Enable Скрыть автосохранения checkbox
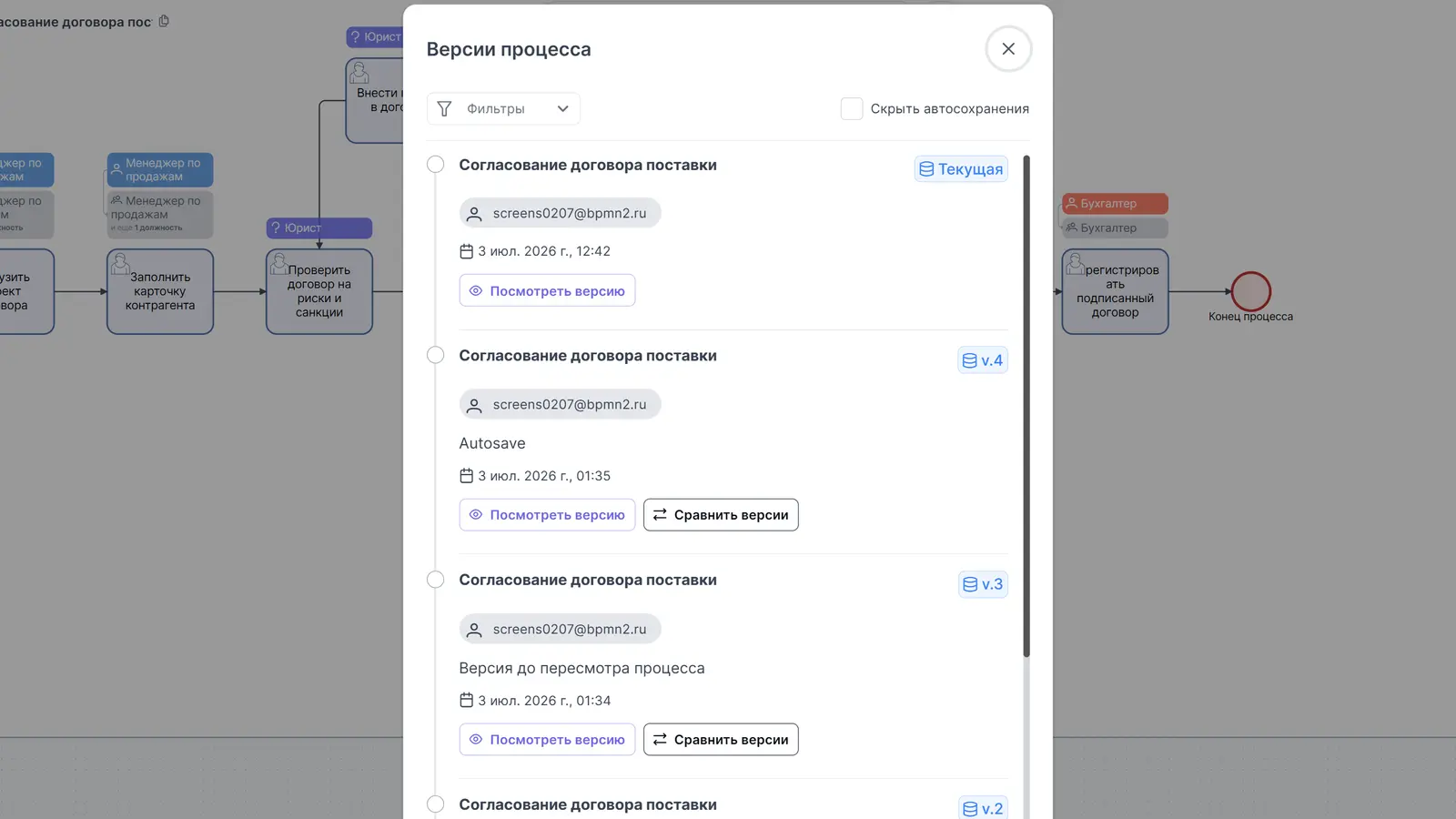Image resolution: width=1456 pixels, height=819 pixels. [852, 108]
